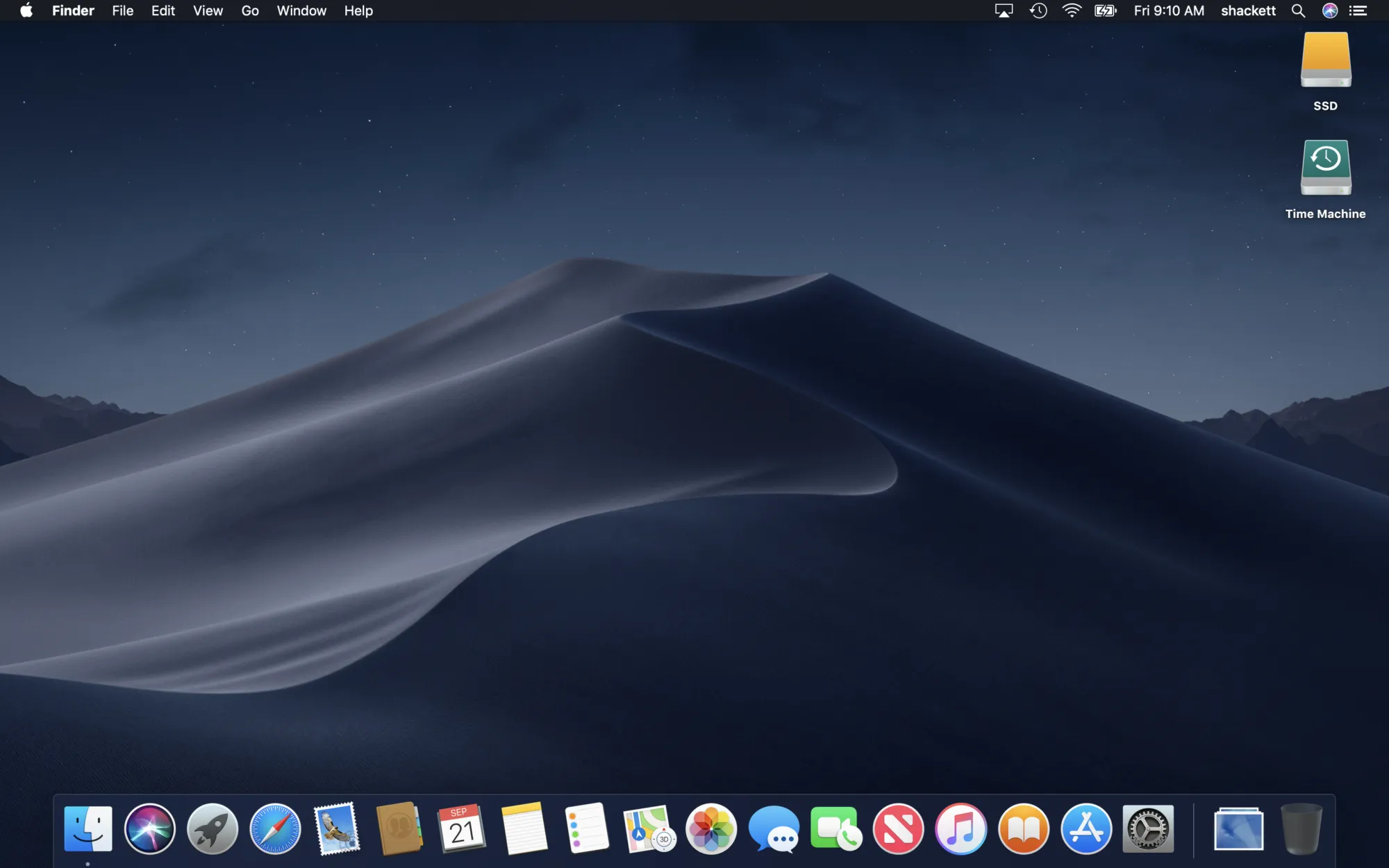
Task: Open Safari from the Dock
Action: [x=275, y=828]
